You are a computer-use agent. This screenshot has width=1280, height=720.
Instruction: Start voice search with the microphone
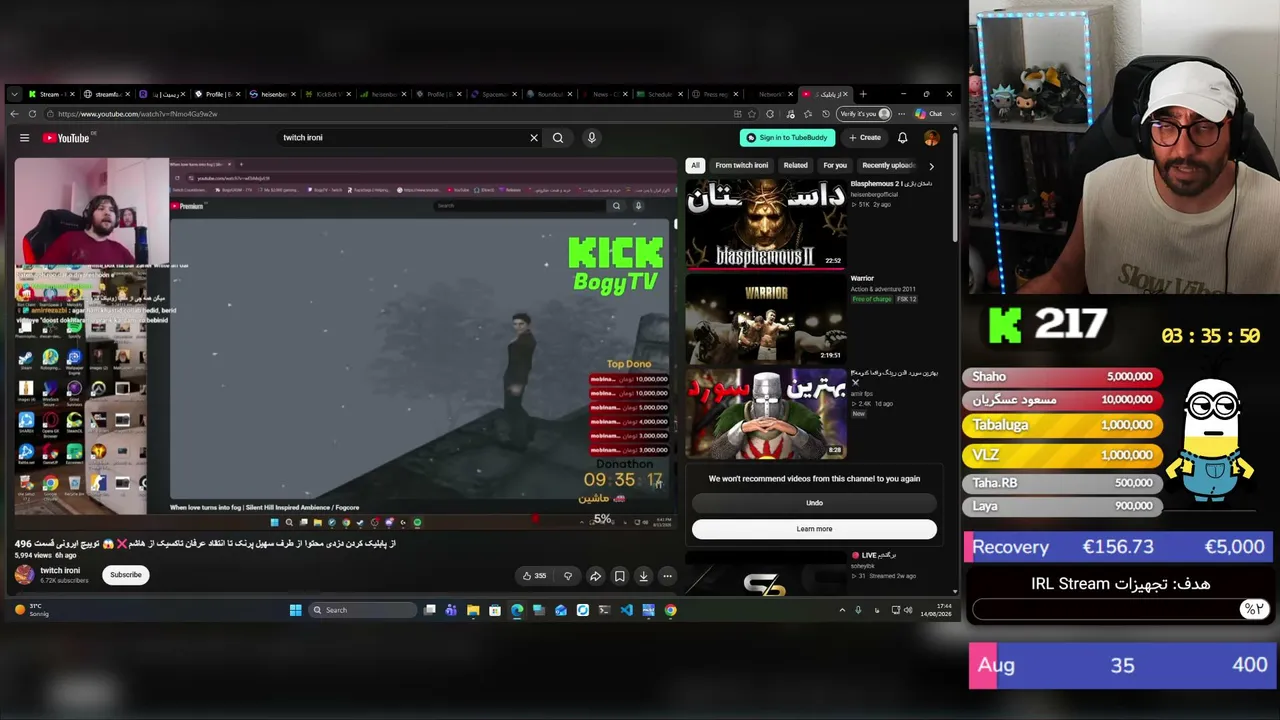(x=592, y=138)
